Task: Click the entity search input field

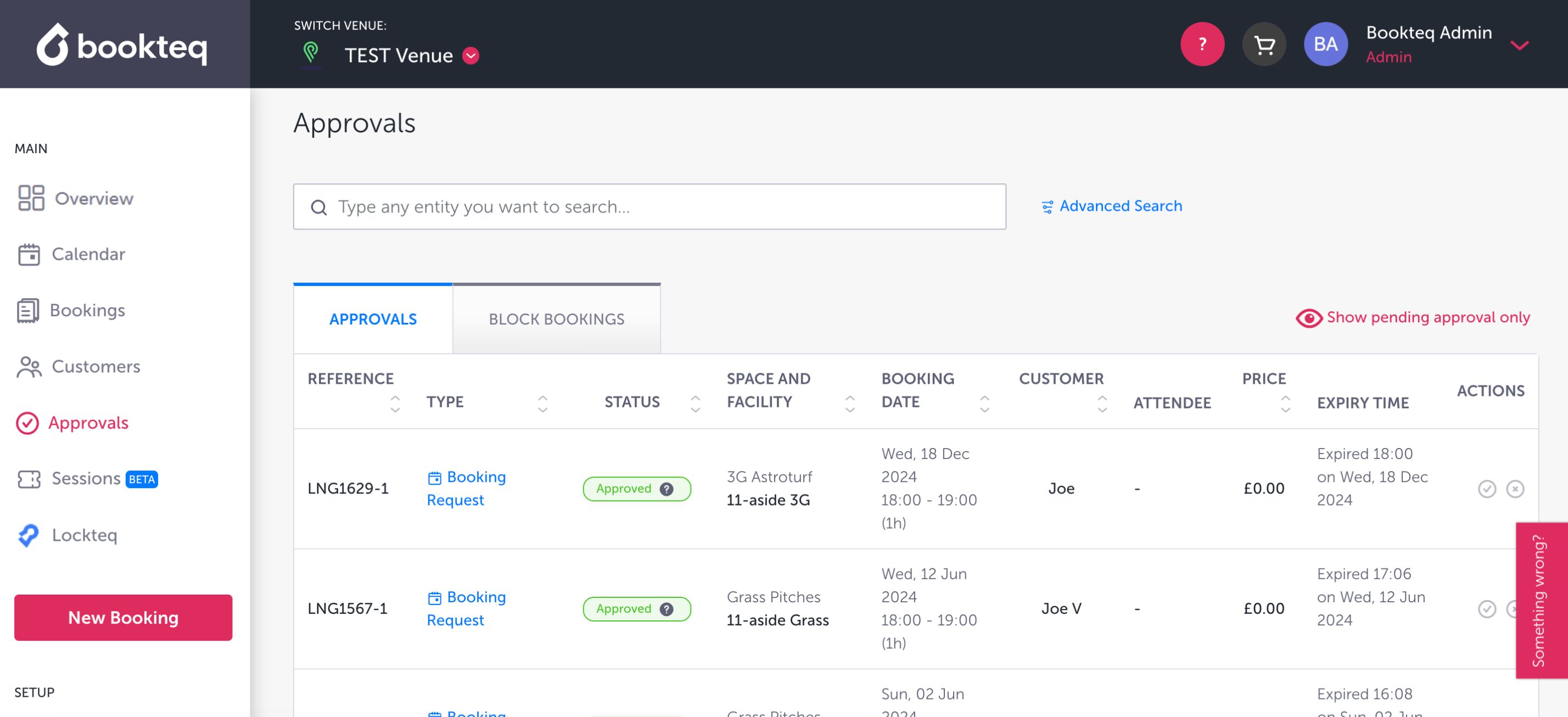Action: (649, 207)
